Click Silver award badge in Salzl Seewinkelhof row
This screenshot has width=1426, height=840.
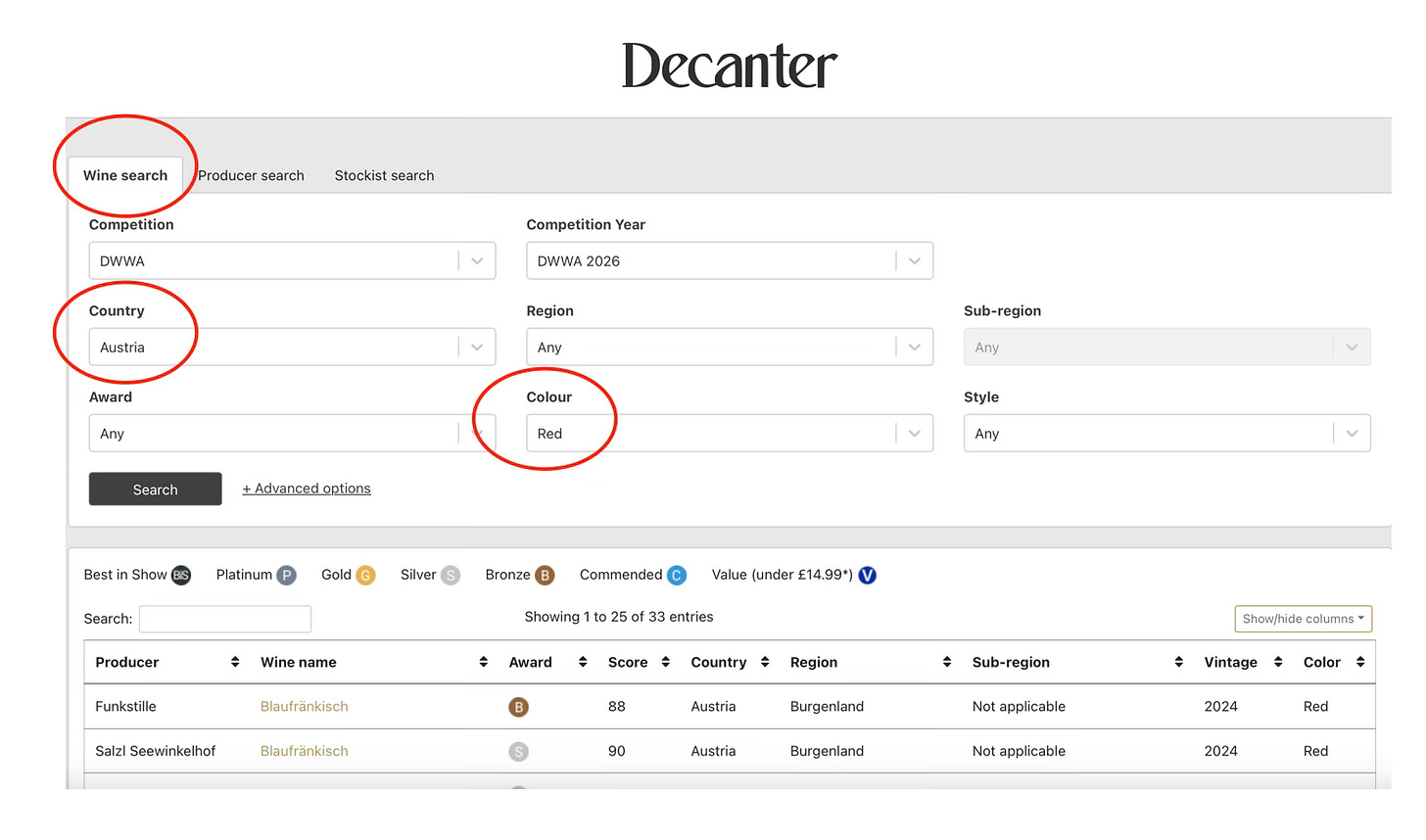pos(519,752)
